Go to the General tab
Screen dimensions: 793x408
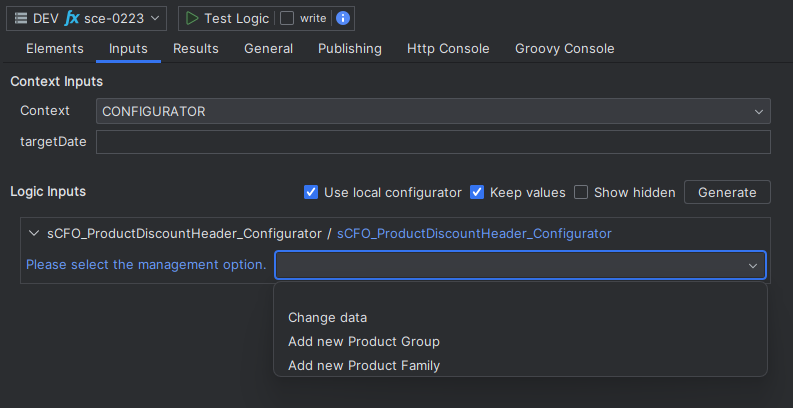tap(269, 49)
